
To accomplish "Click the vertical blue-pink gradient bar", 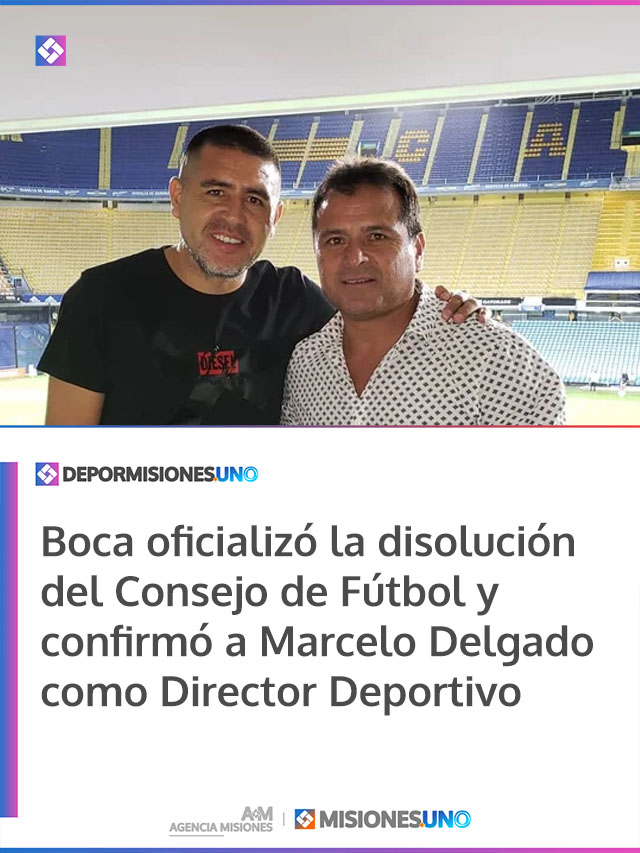I will coord(9,639).
